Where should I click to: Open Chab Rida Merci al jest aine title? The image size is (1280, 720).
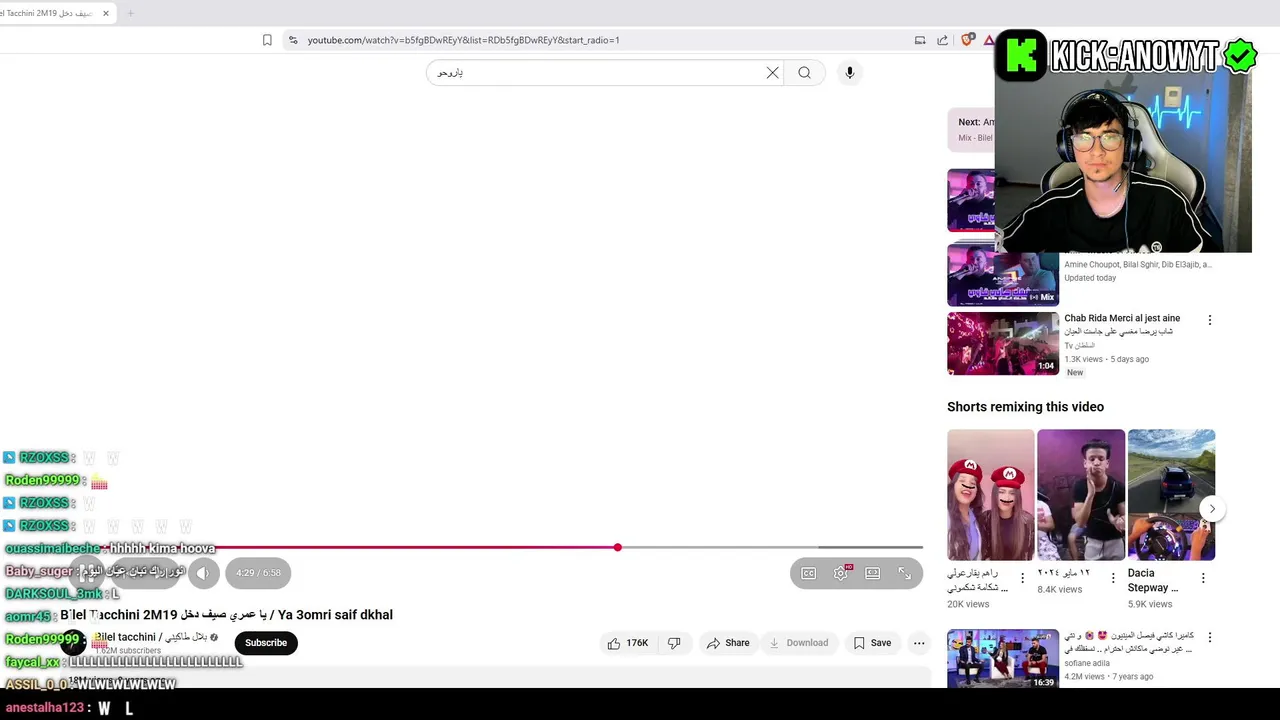click(1122, 318)
